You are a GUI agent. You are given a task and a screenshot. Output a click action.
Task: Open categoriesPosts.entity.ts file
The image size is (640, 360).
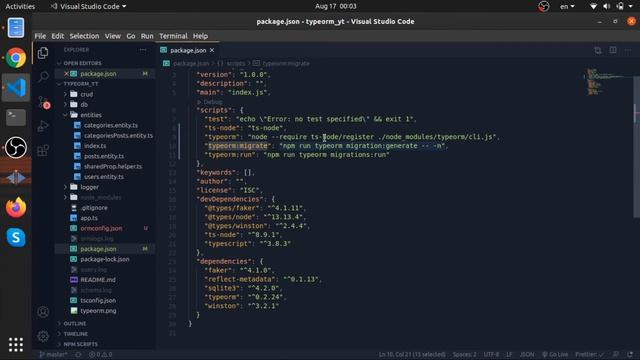(x=118, y=136)
